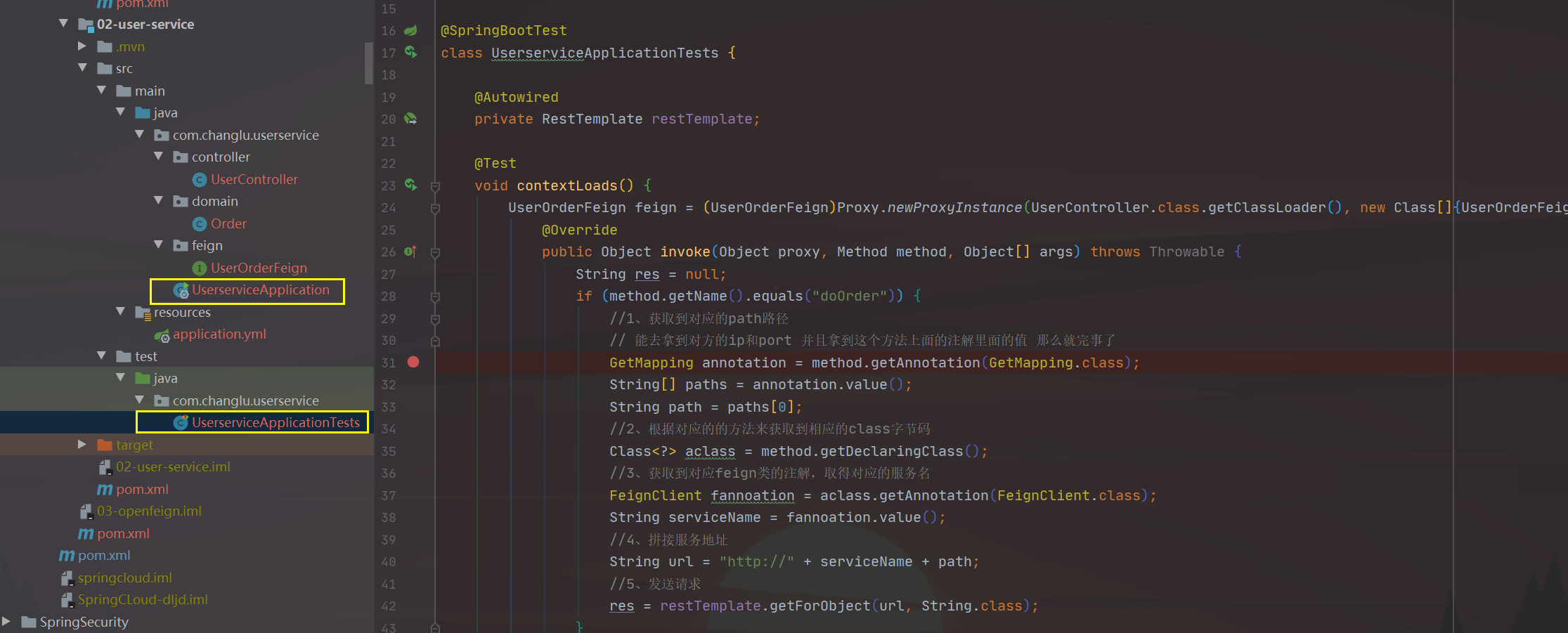Click the @Override annotation on line 25

tap(580, 230)
